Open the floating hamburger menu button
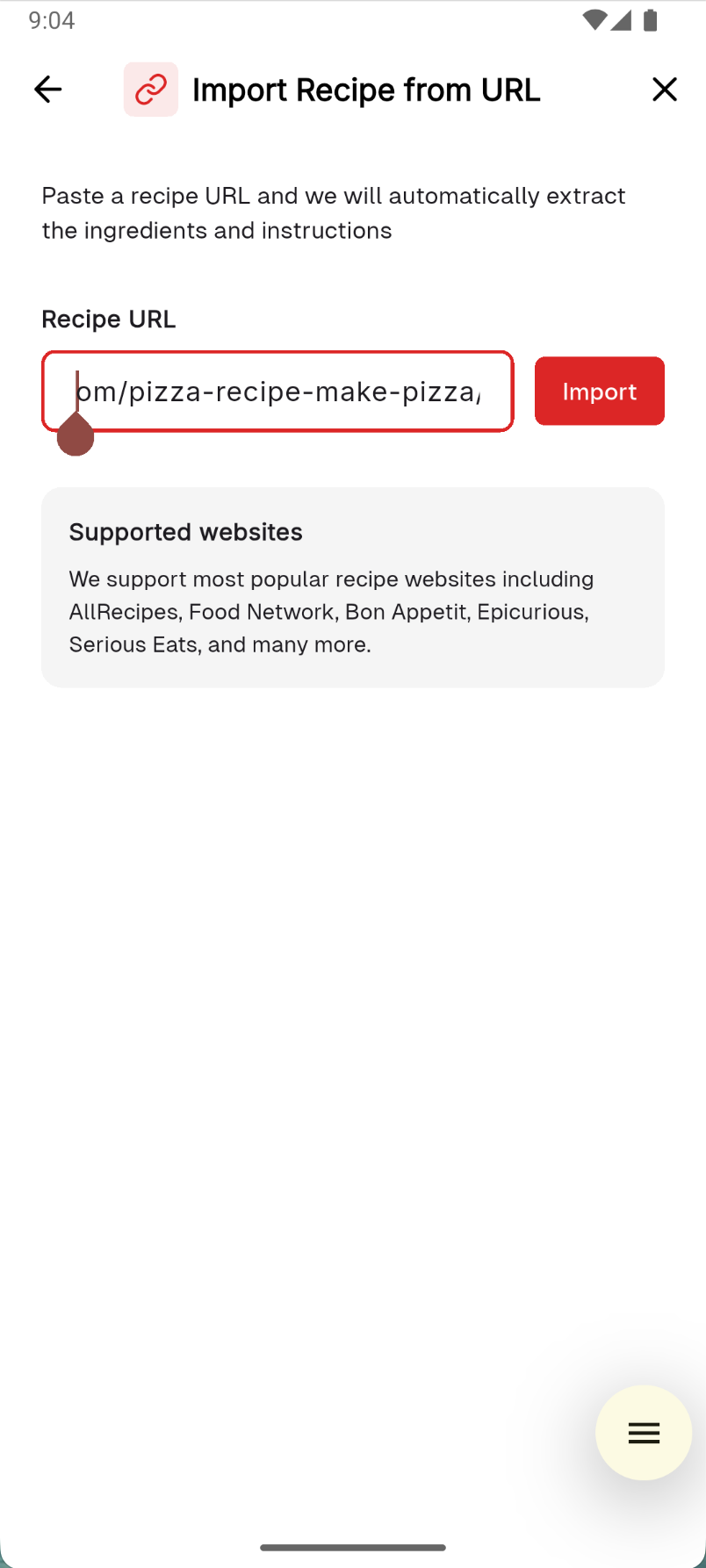The width and height of the screenshot is (706, 1568). (x=644, y=1433)
